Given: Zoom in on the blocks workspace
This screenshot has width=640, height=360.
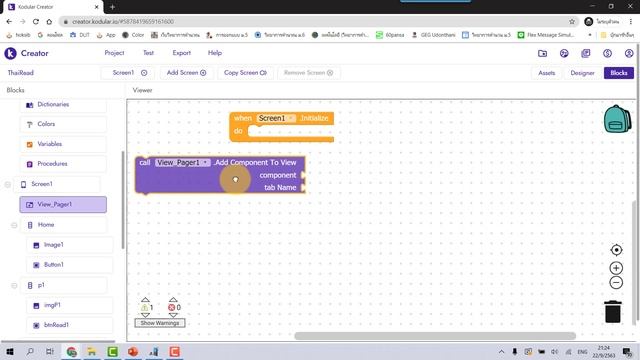Looking at the screenshot, I should coord(616,268).
